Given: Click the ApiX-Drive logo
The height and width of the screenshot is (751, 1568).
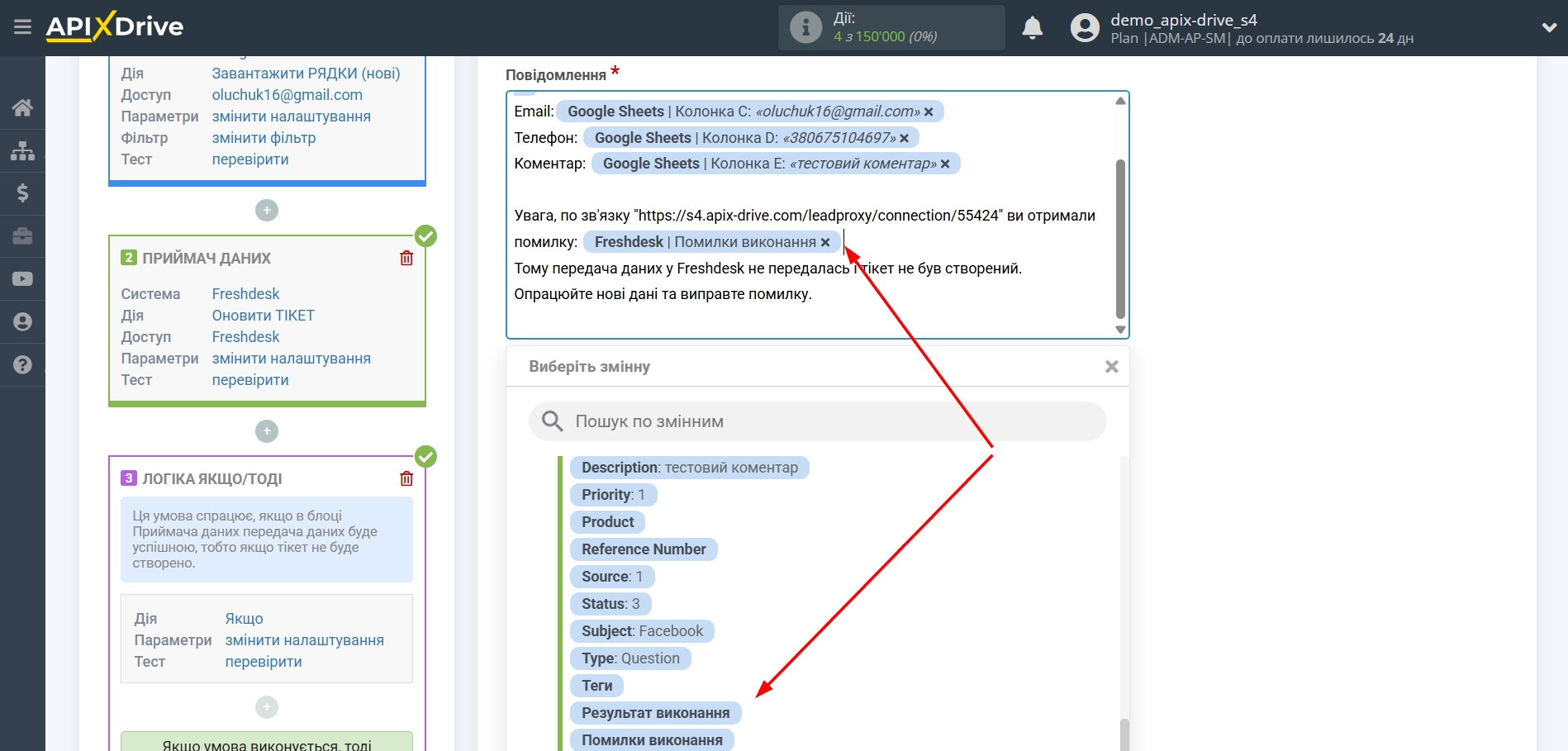Looking at the screenshot, I should pos(115,26).
